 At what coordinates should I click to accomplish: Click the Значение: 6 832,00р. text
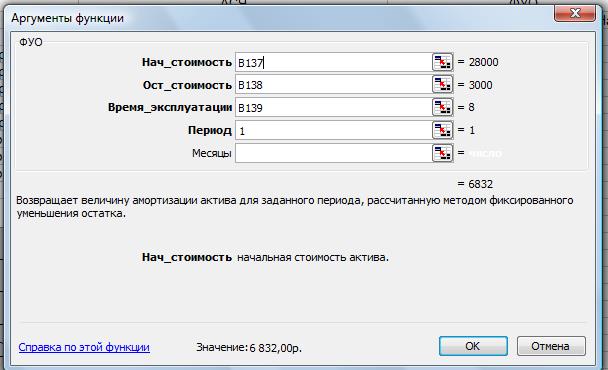(x=249, y=348)
